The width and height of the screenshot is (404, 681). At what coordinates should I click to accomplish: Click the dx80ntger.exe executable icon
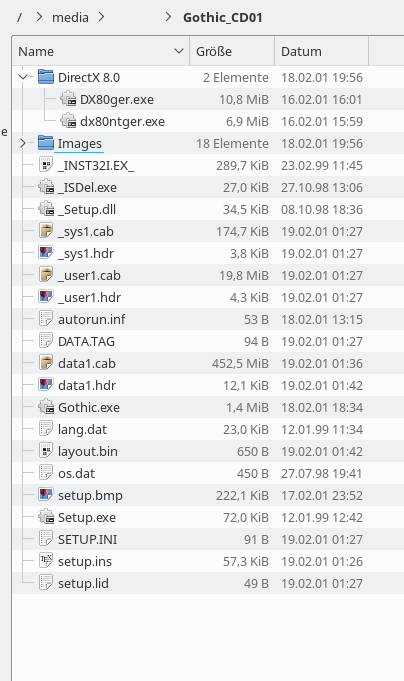pos(68,121)
